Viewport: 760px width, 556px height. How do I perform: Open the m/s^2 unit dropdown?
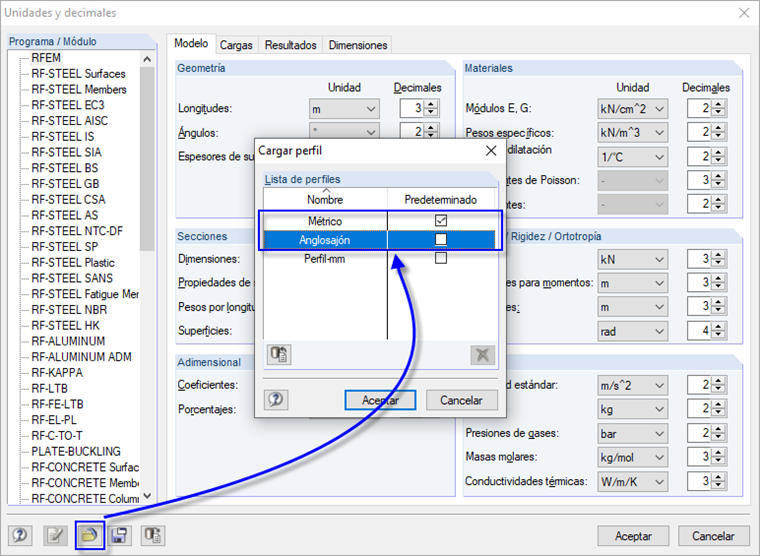click(x=633, y=386)
